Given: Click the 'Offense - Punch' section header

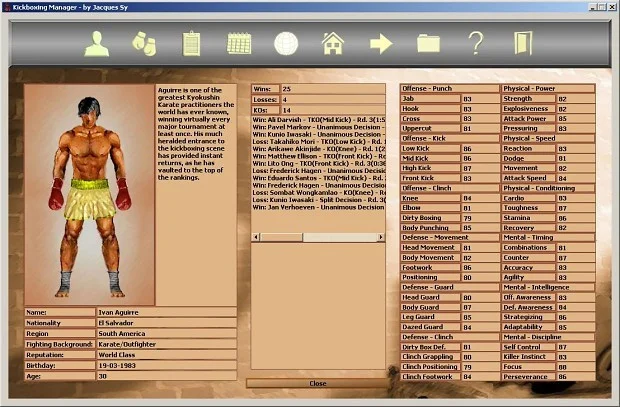Looking at the screenshot, I should point(450,88).
